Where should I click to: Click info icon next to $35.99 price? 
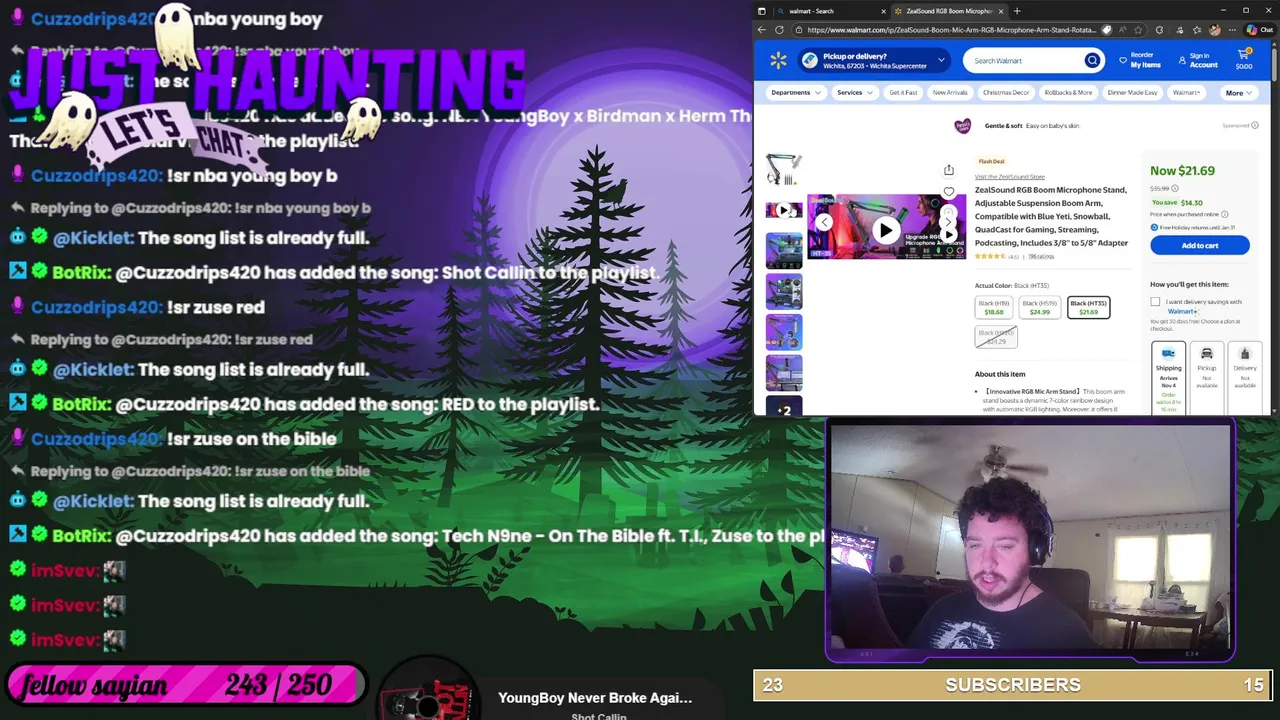[x=1174, y=188]
